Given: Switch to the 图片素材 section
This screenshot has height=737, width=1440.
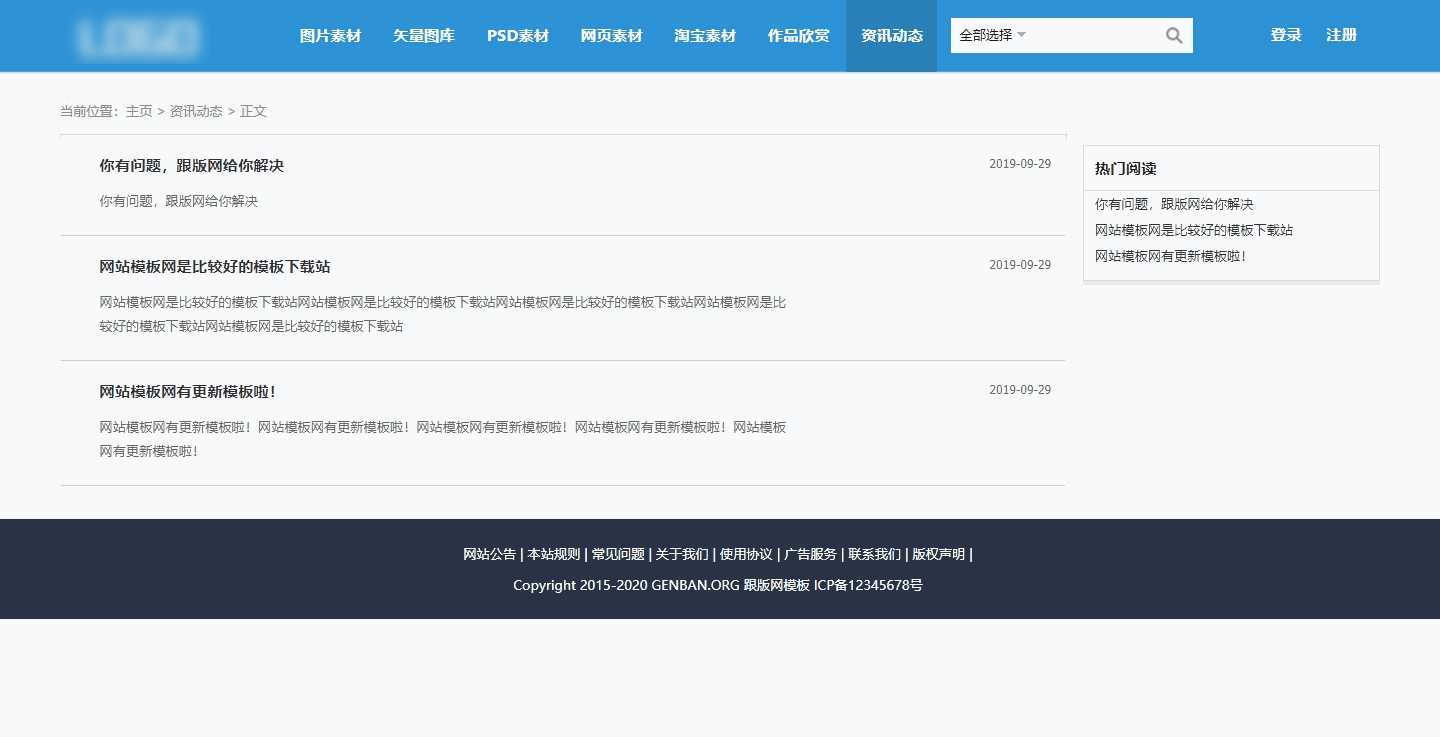Looking at the screenshot, I should (330, 35).
